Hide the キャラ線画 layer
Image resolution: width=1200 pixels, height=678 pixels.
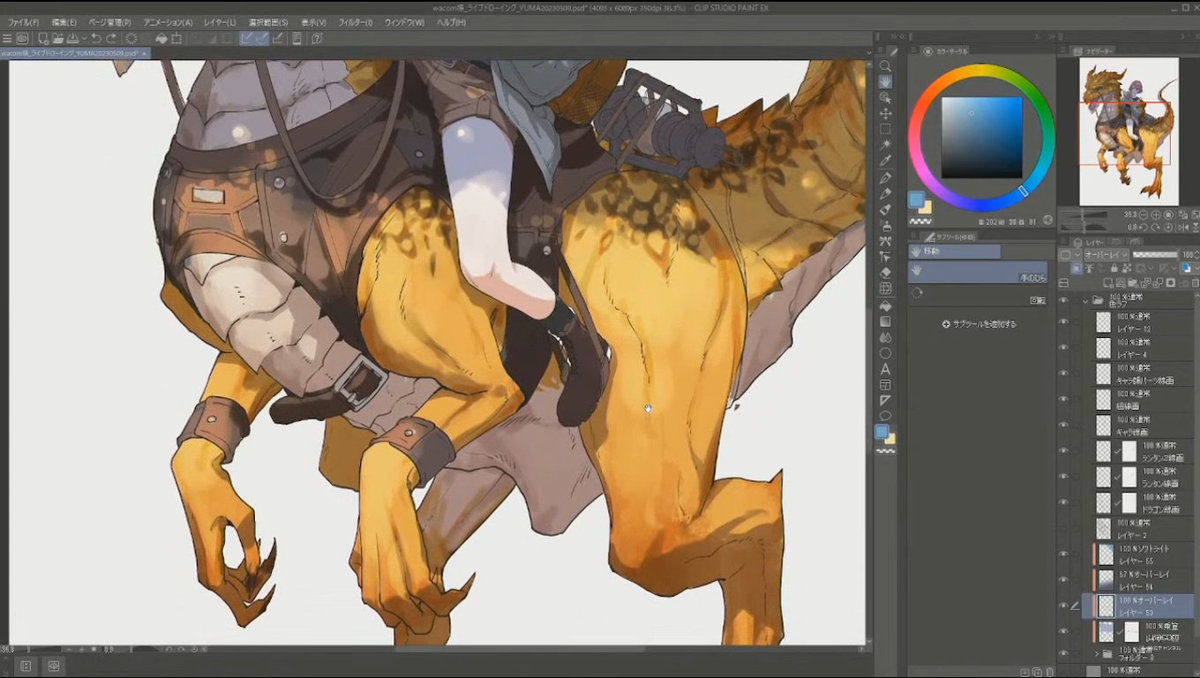1063,425
